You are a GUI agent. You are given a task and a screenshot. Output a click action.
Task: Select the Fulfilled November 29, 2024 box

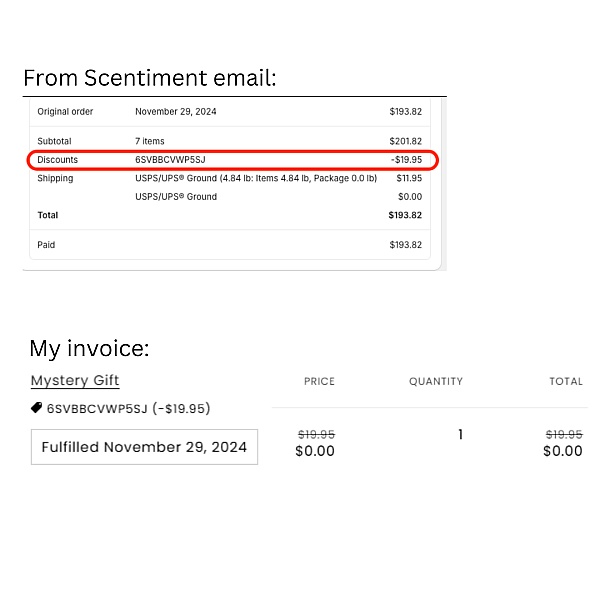coord(144,447)
